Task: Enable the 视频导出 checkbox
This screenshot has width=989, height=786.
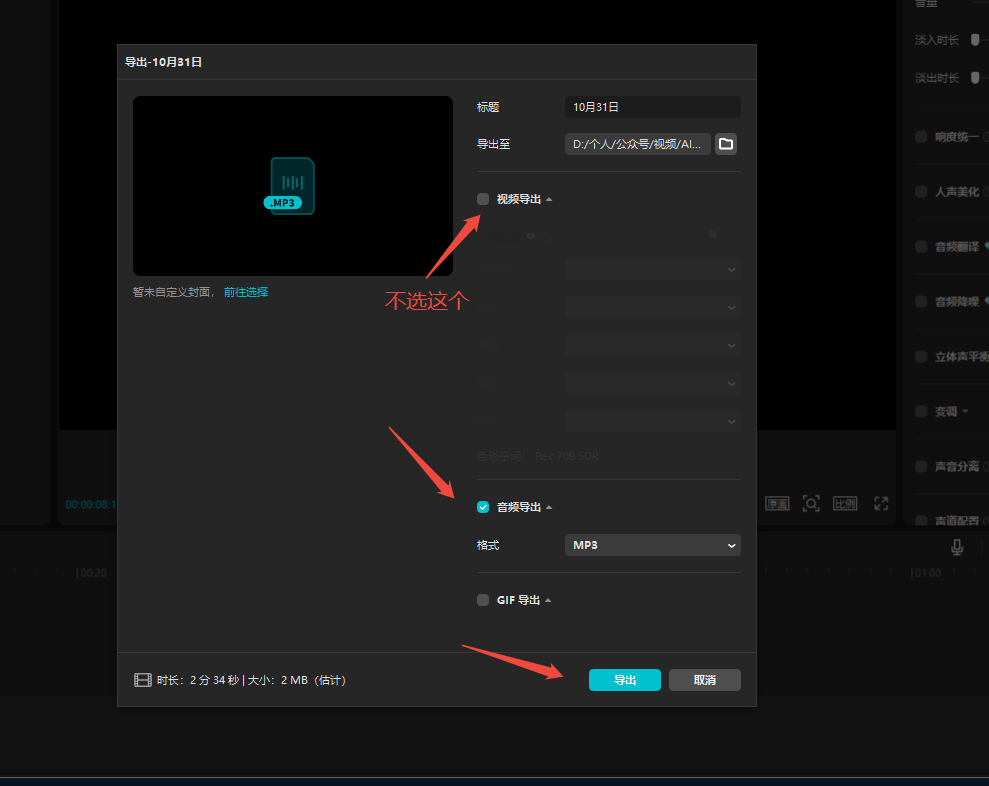Action: click(483, 199)
